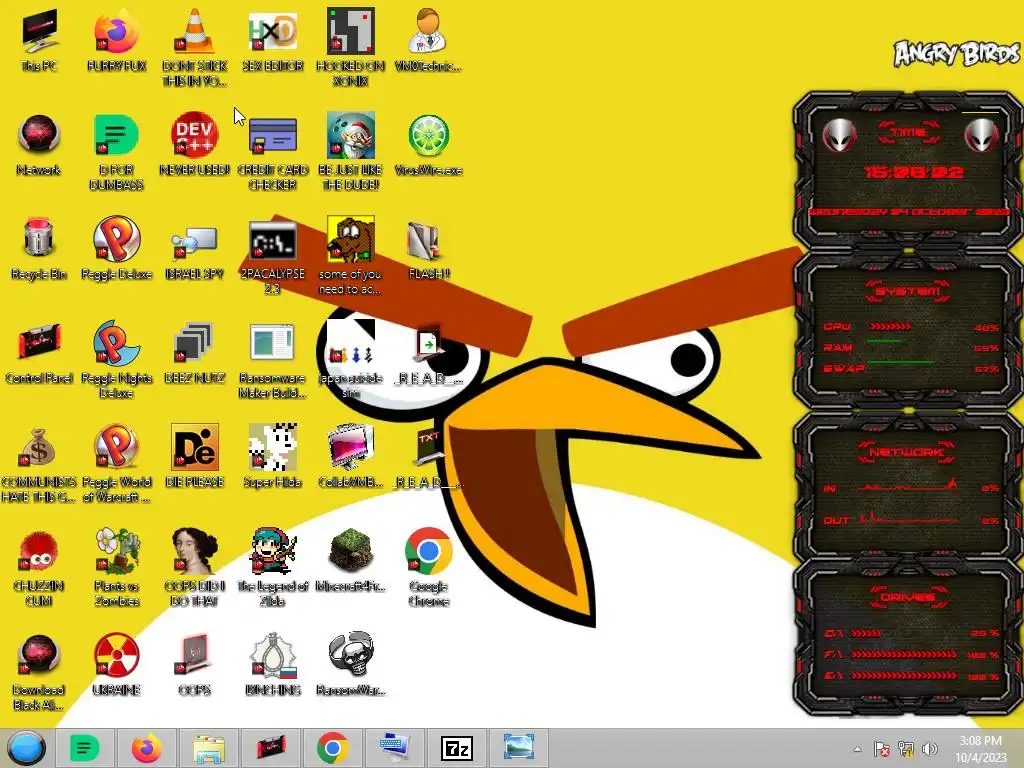
Task: Click the C:\ drive usage bar
Action: click(911, 633)
